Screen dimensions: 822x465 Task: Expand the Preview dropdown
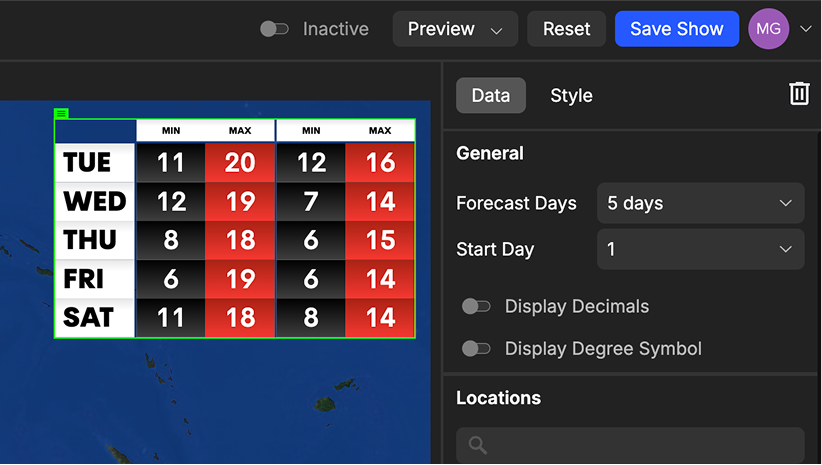click(x=455, y=29)
